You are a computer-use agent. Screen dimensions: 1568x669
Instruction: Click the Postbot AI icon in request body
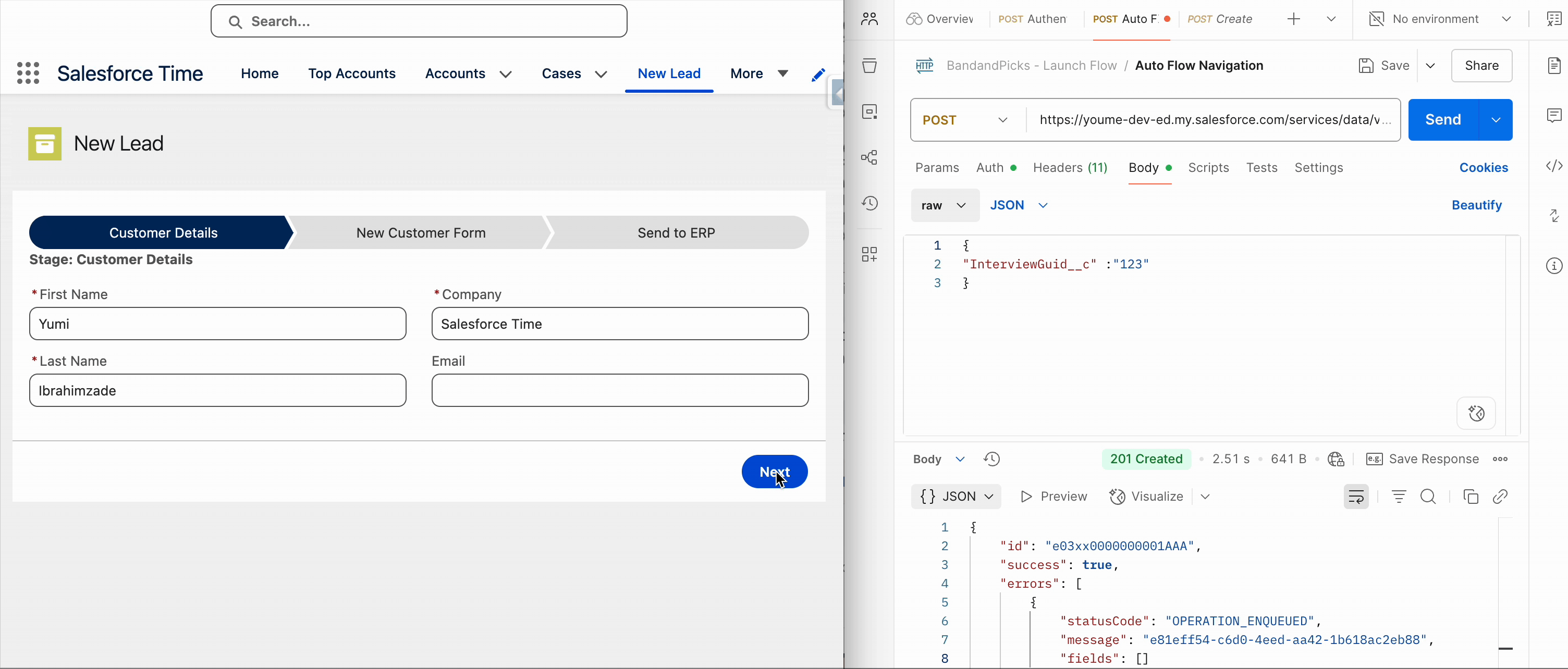click(x=1476, y=414)
